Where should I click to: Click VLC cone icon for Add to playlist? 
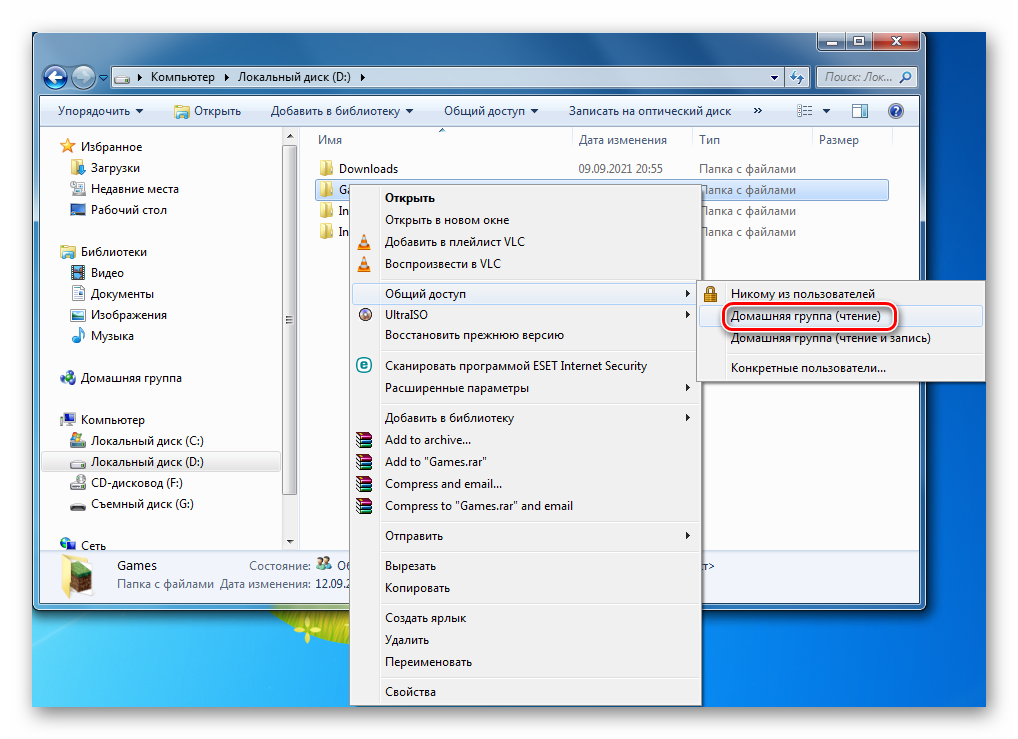pyautogui.click(x=365, y=242)
